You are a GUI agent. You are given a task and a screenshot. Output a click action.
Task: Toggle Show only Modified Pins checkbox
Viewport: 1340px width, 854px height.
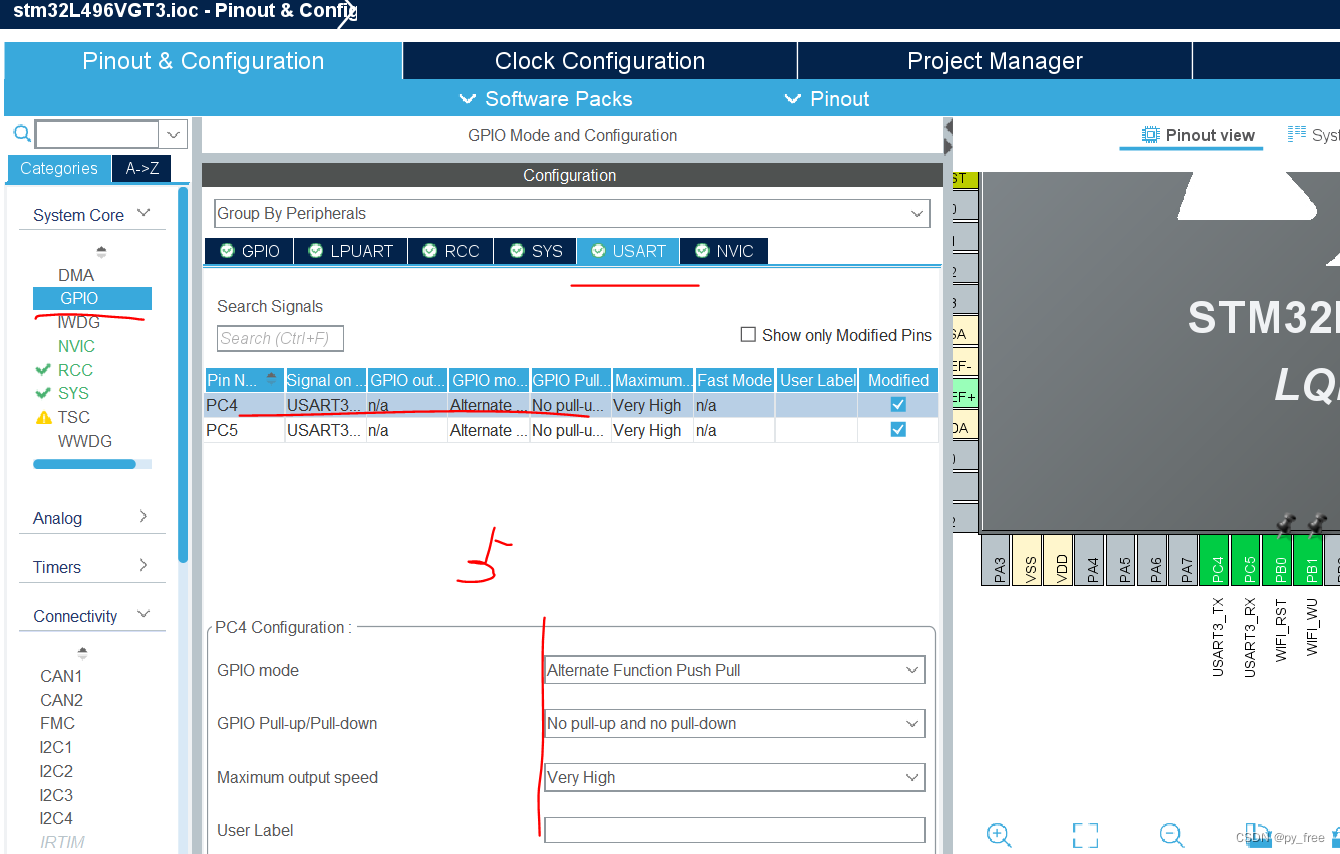coord(748,334)
